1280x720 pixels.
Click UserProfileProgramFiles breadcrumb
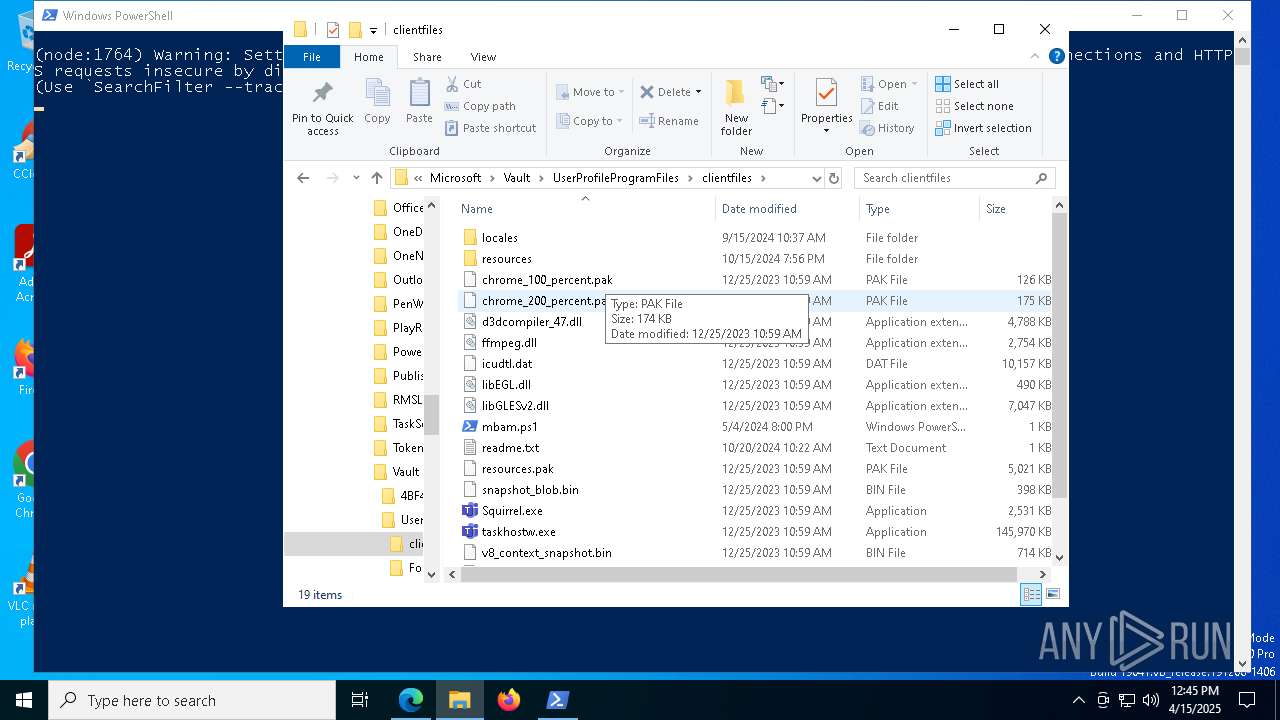tap(615, 178)
